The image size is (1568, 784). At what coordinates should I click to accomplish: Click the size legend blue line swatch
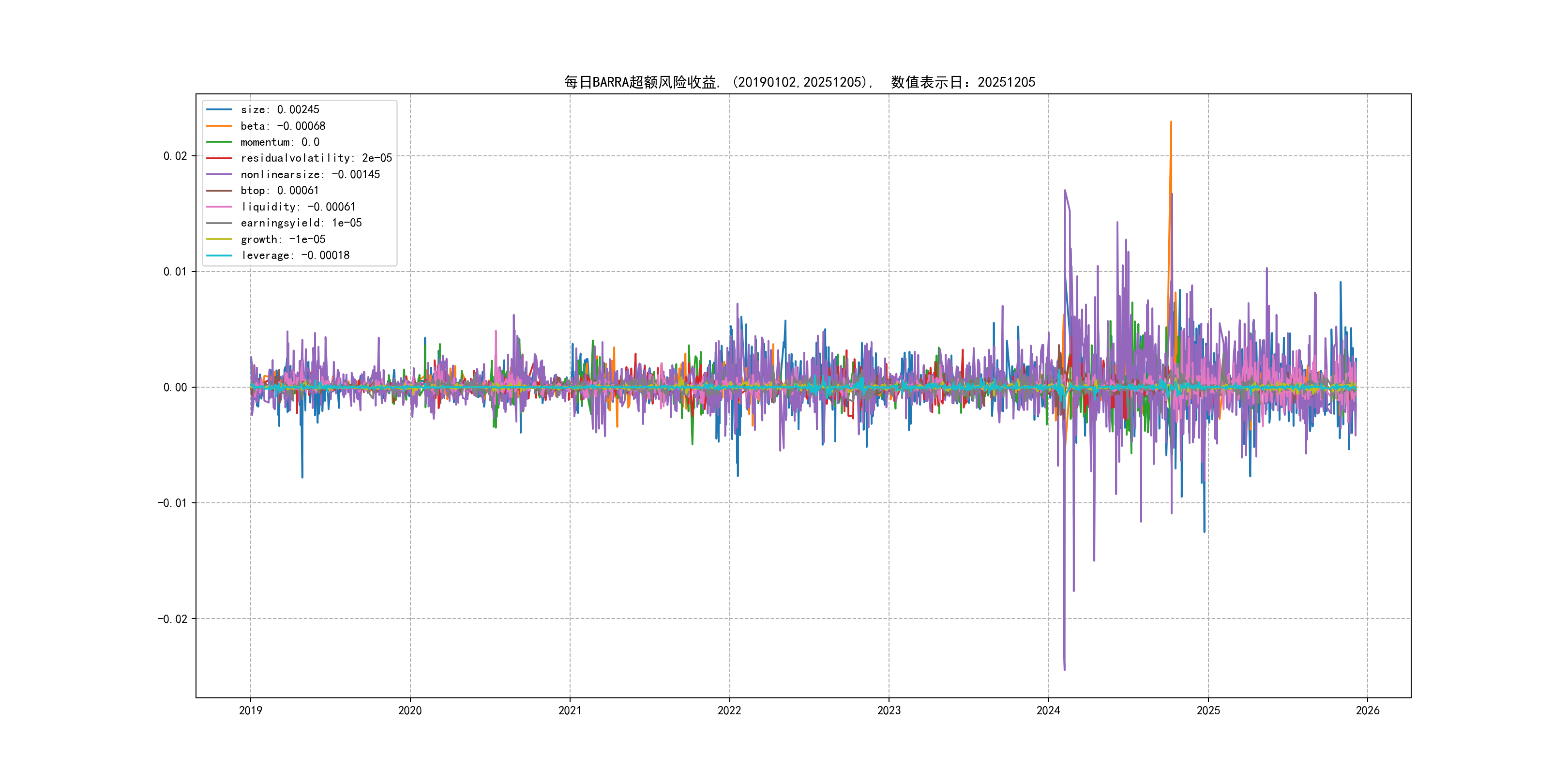tap(219, 109)
